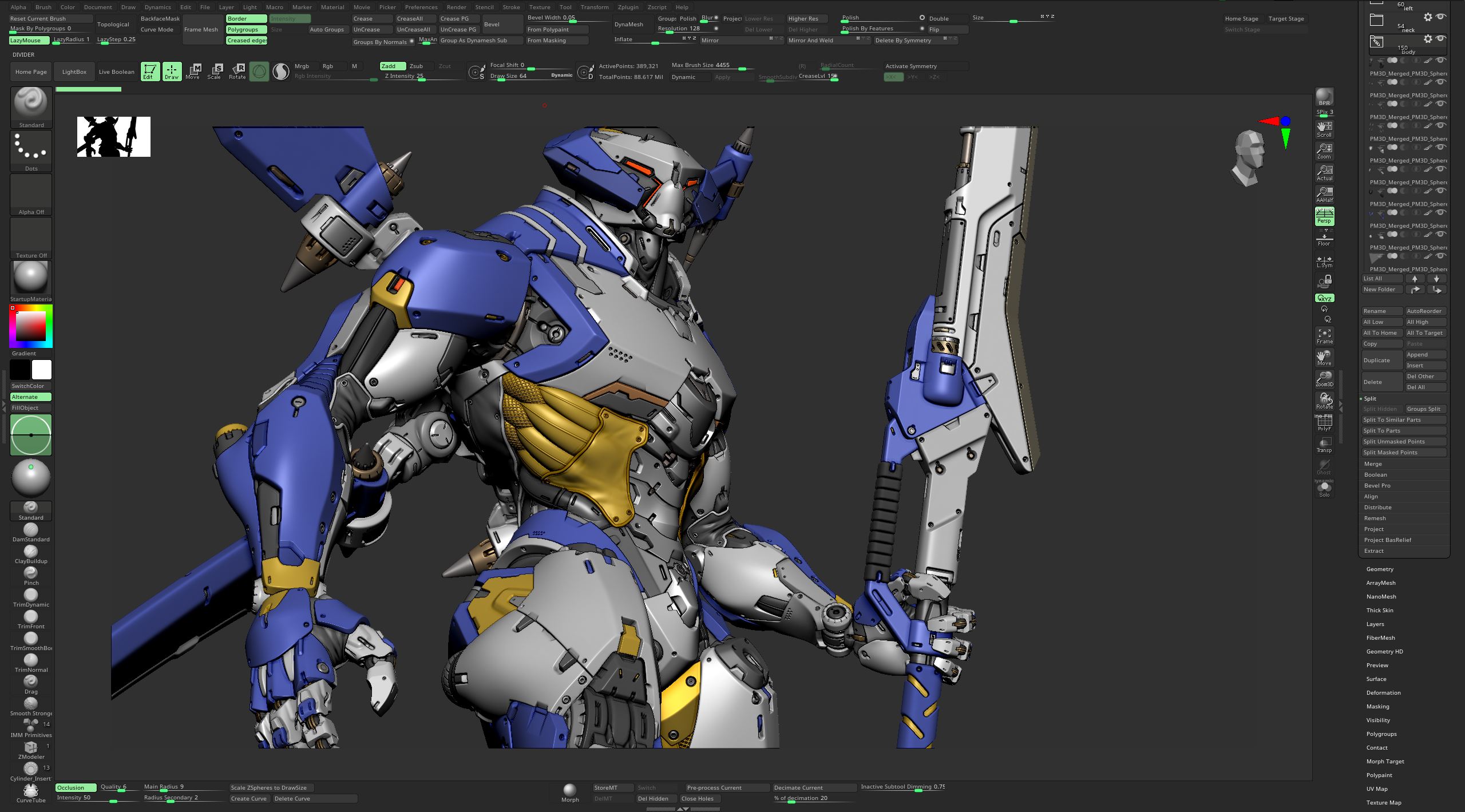Adjust the Z Intensity slider
Viewport: 1465px width, 812px height.
pos(422,77)
